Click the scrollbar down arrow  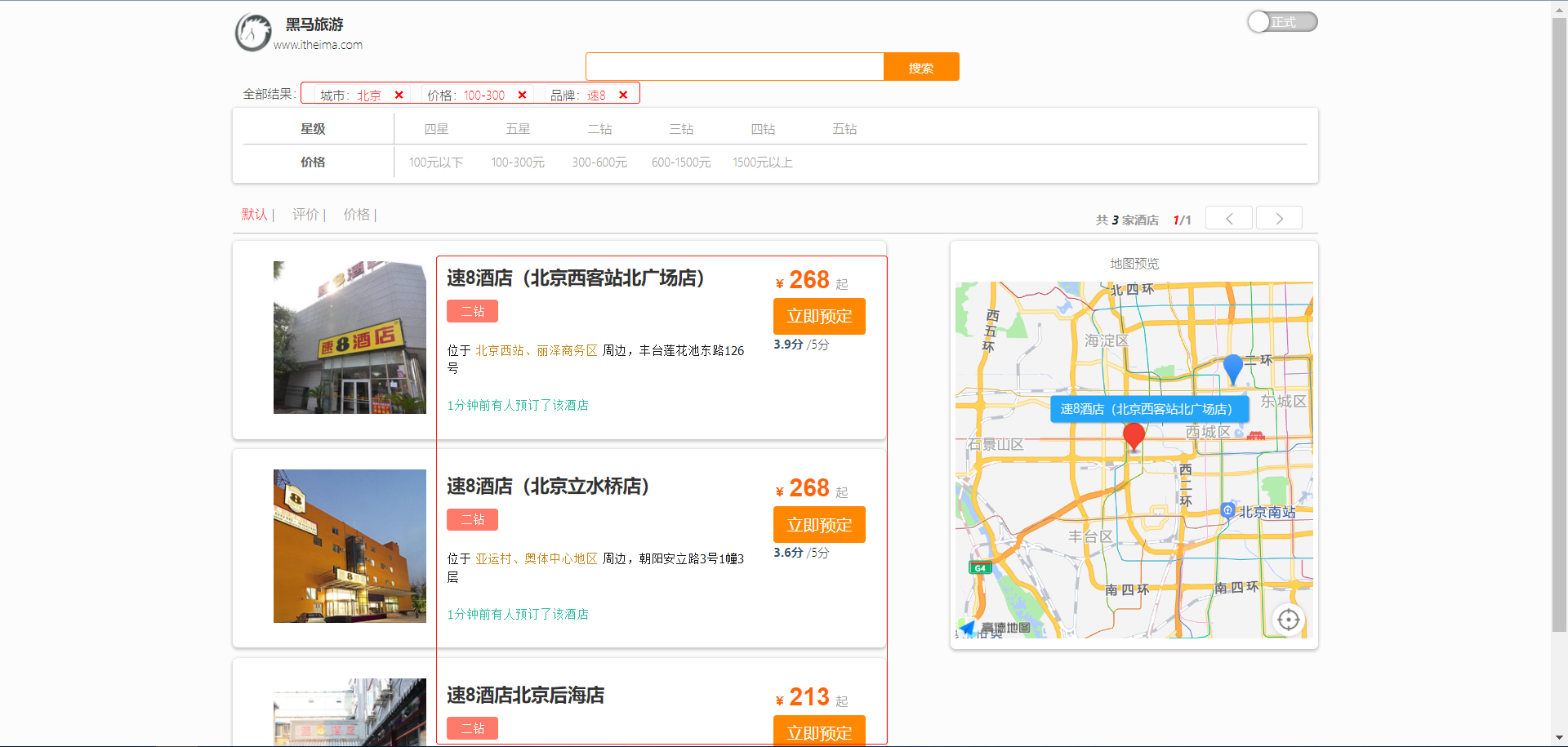pyautogui.click(x=1559, y=738)
